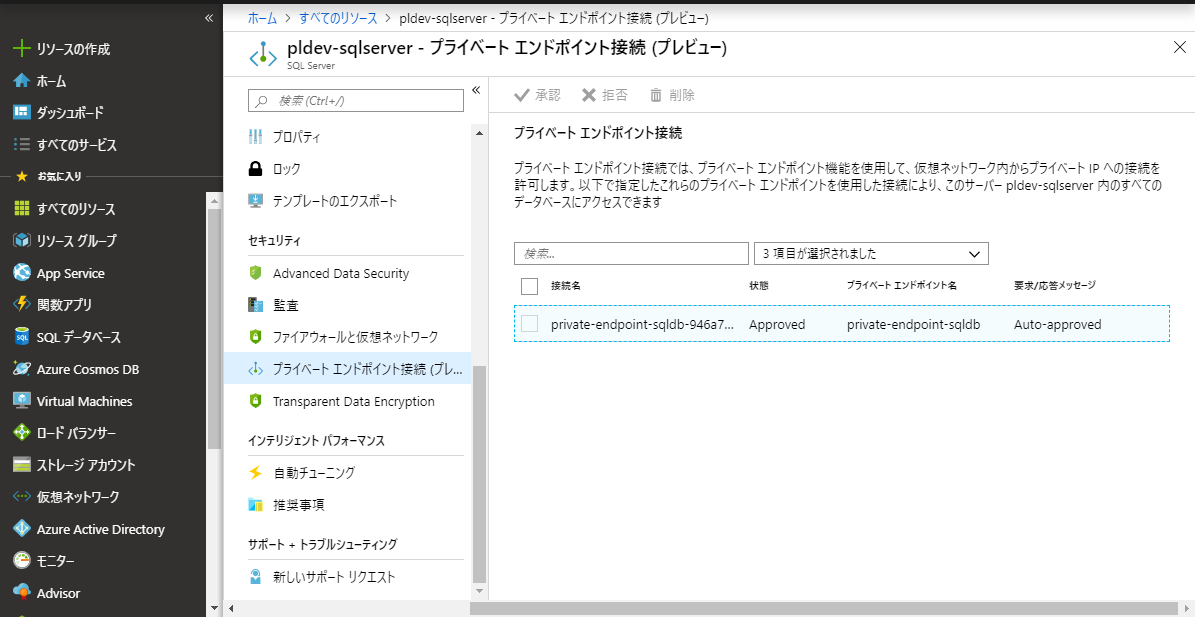Click the すべてのリソース breadcrumb link

coord(336,18)
